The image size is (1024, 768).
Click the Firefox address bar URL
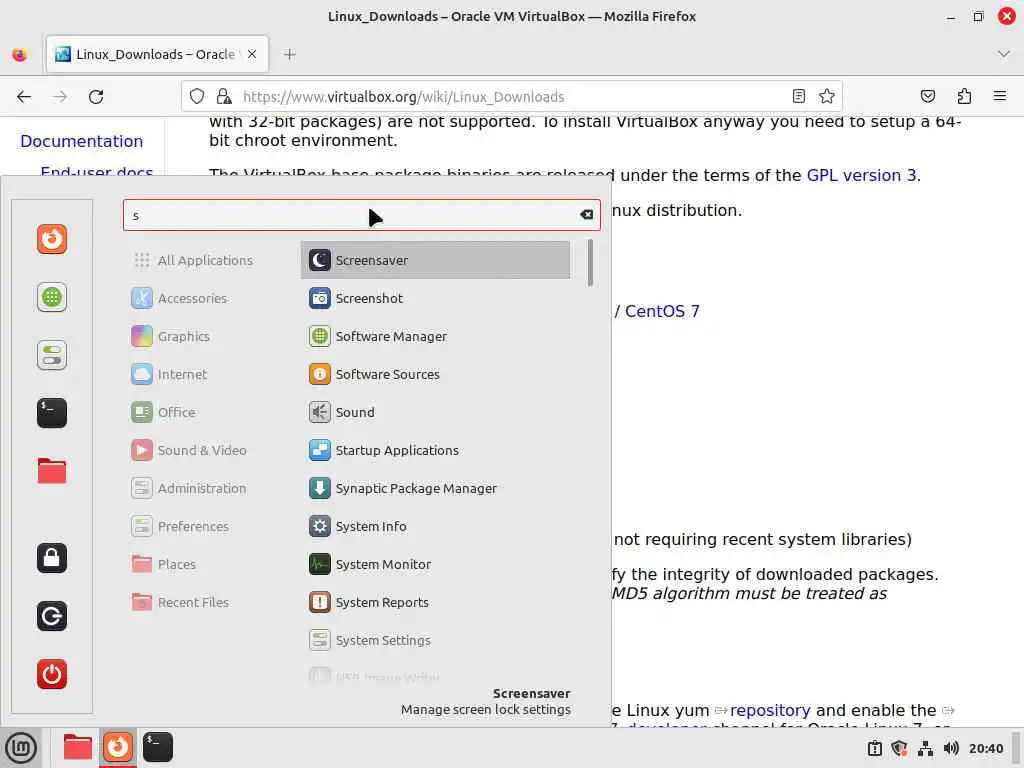(403, 97)
